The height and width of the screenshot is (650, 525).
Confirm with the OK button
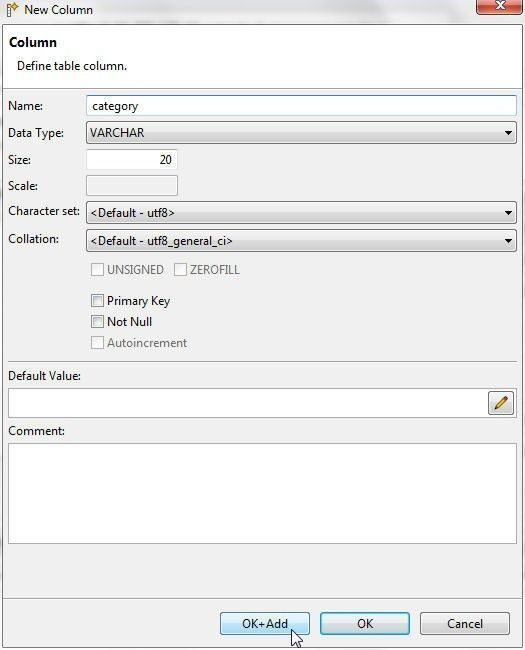pos(365,623)
